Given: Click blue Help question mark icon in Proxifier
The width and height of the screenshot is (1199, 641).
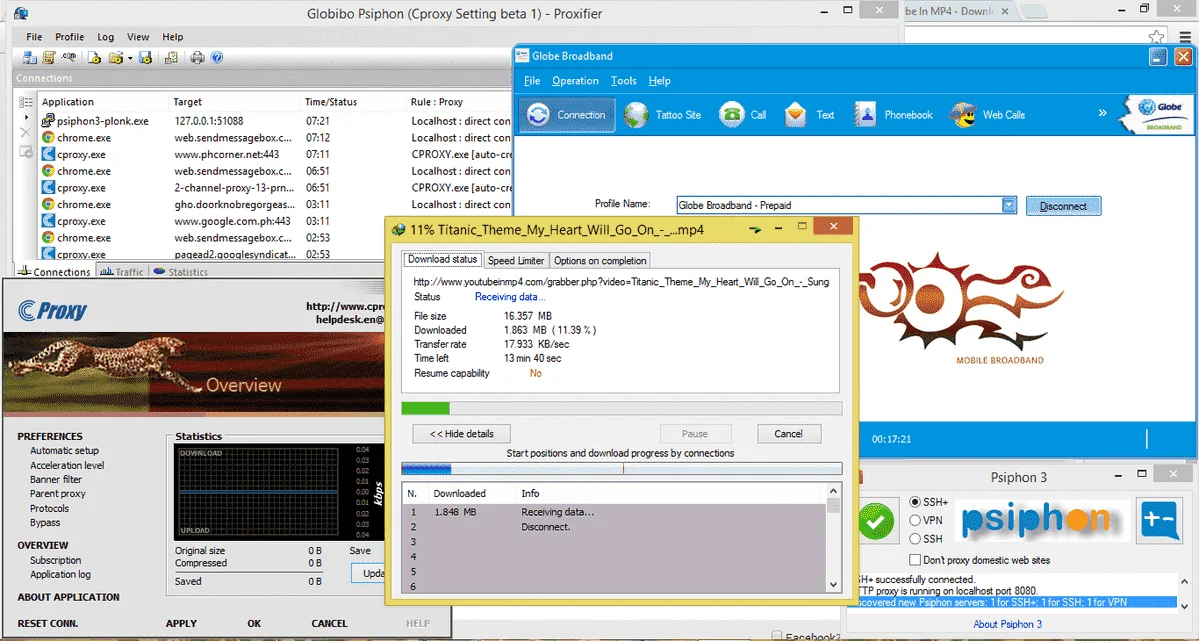Looking at the screenshot, I should pos(217,57).
